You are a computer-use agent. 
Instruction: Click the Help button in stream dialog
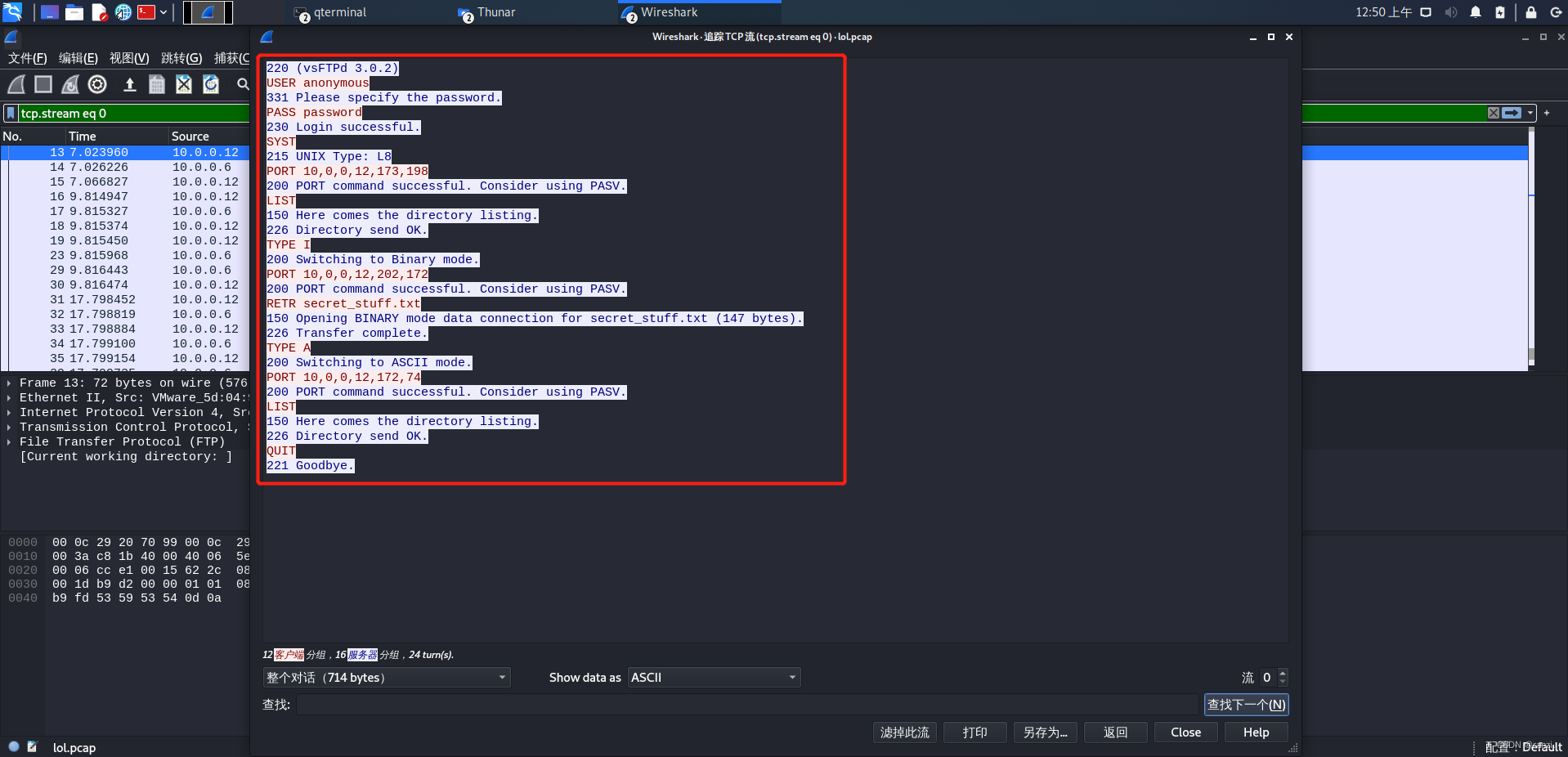click(x=1257, y=732)
